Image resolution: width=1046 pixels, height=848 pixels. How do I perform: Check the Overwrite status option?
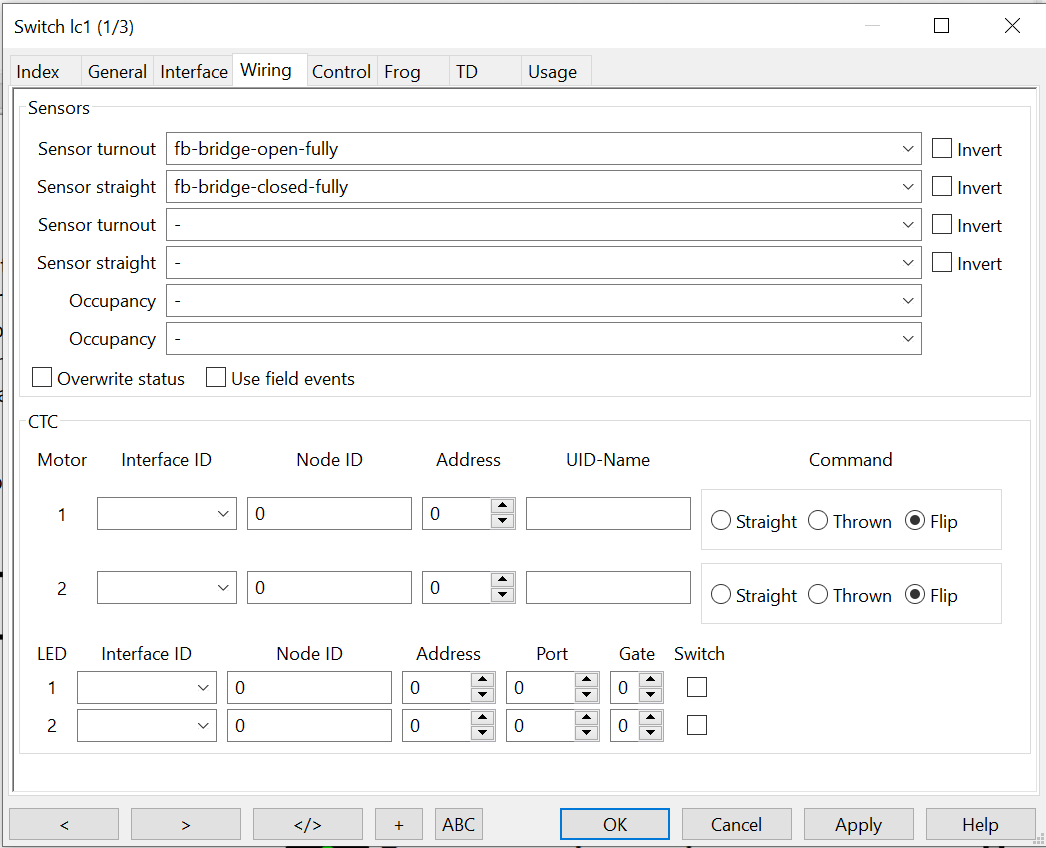[41, 377]
